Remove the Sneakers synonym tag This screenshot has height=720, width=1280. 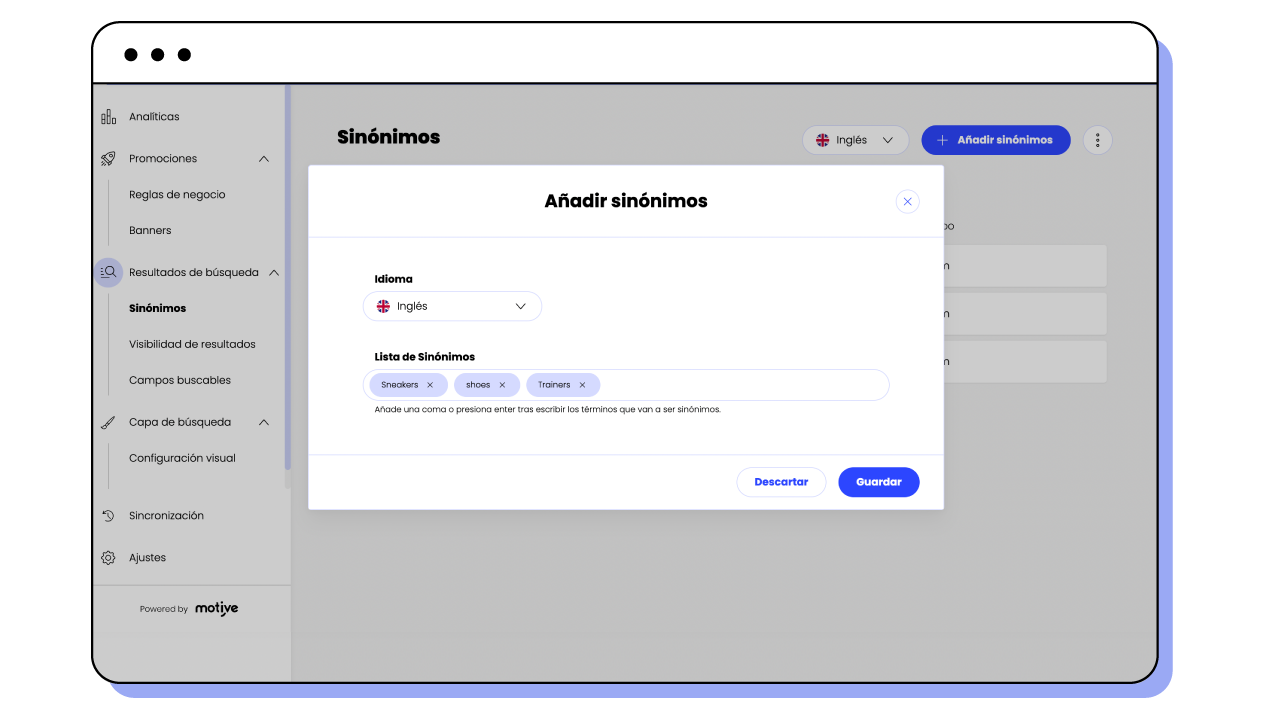(430, 385)
